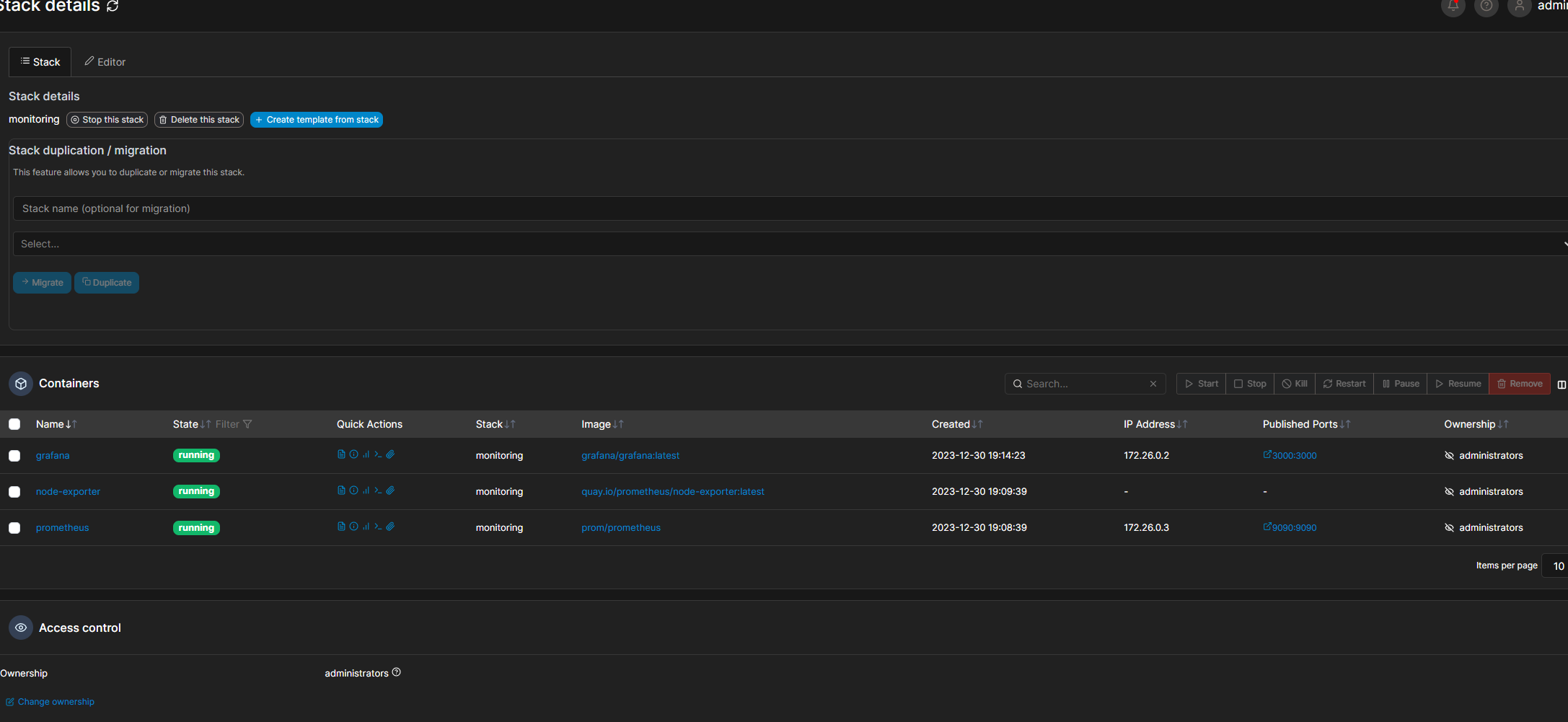Tick the node-exporter container checkbox

click(14, 492)
